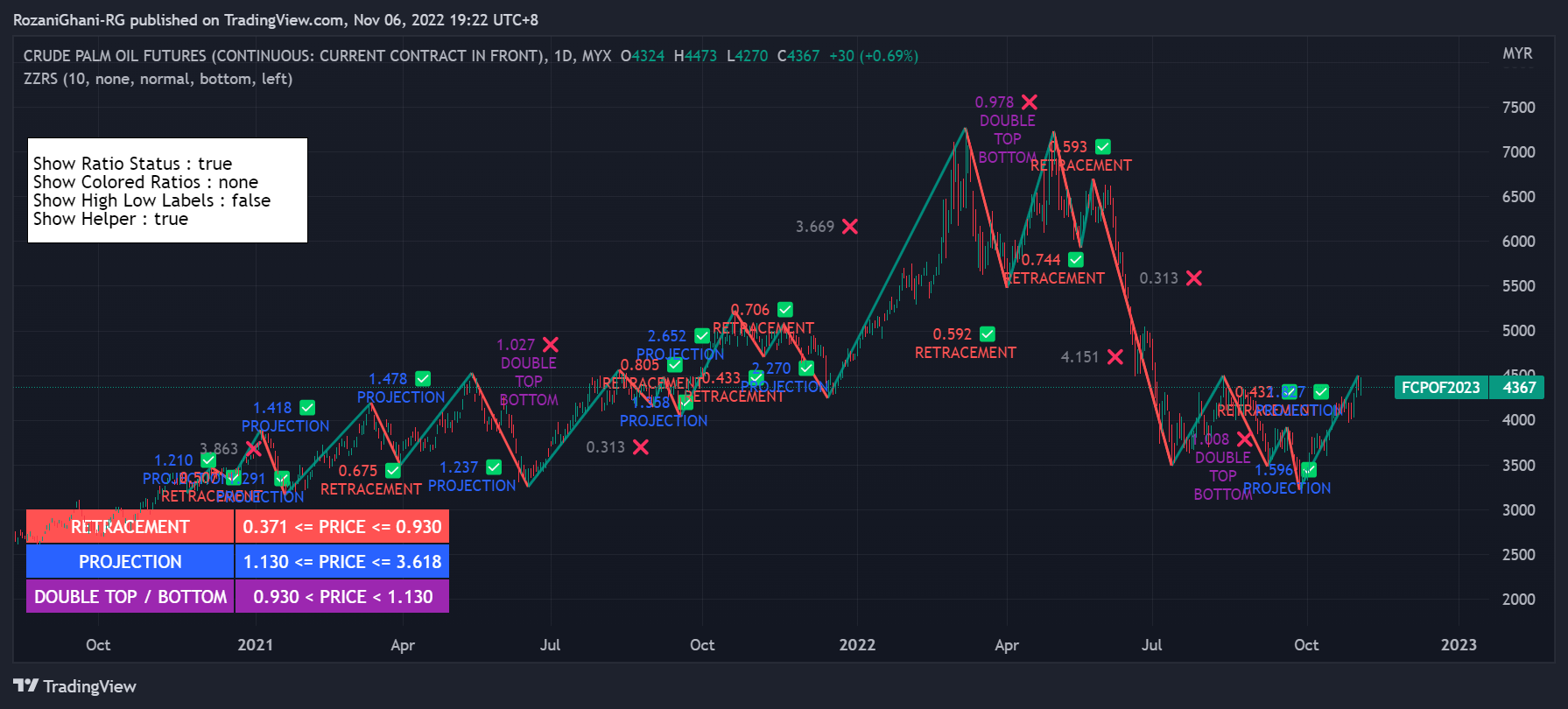Select the '1.130 <= PRICE <= 3.618' range cell
The width and height of the screenshot is (1568, 709).
342,562
